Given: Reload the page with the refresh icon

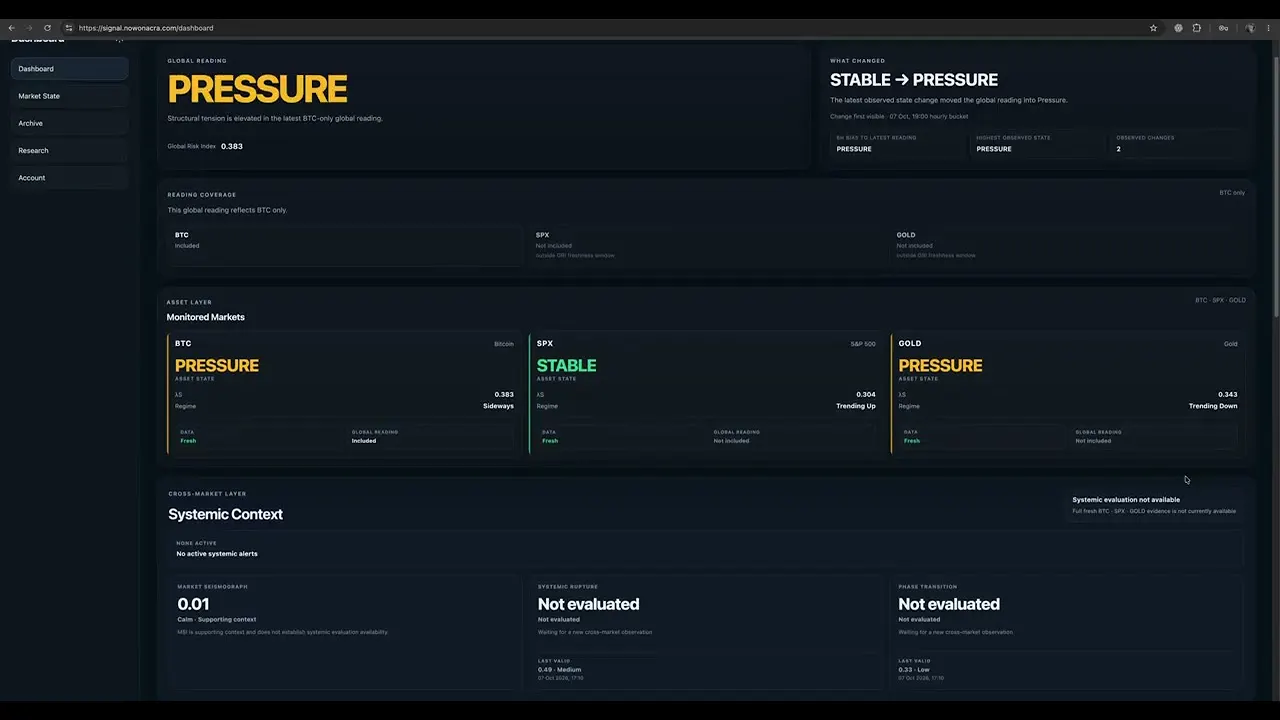Looking at the screenshot, I should pyautogui.click(x=47, y=28).
